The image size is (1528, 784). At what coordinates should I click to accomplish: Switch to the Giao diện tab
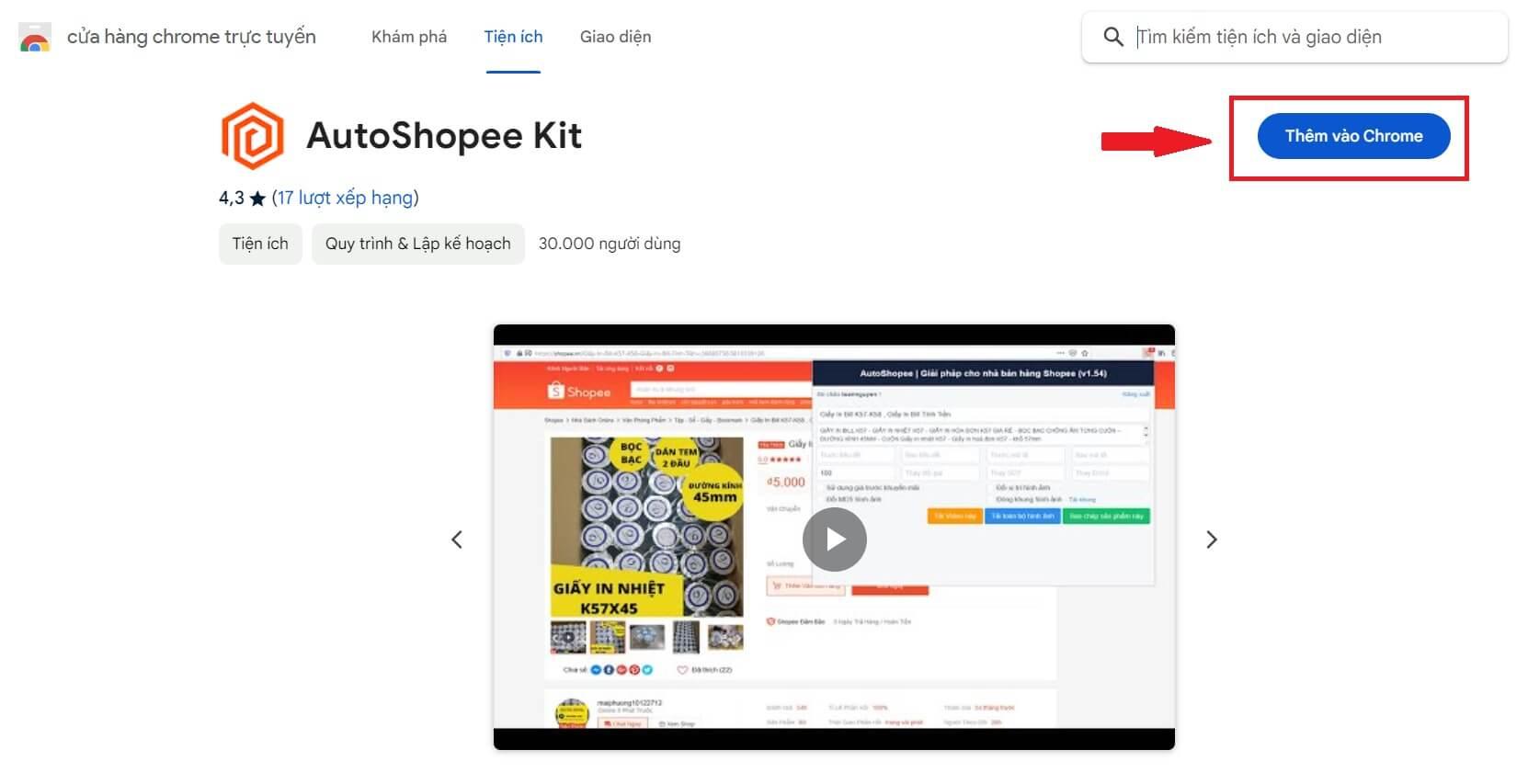(615, 37)
